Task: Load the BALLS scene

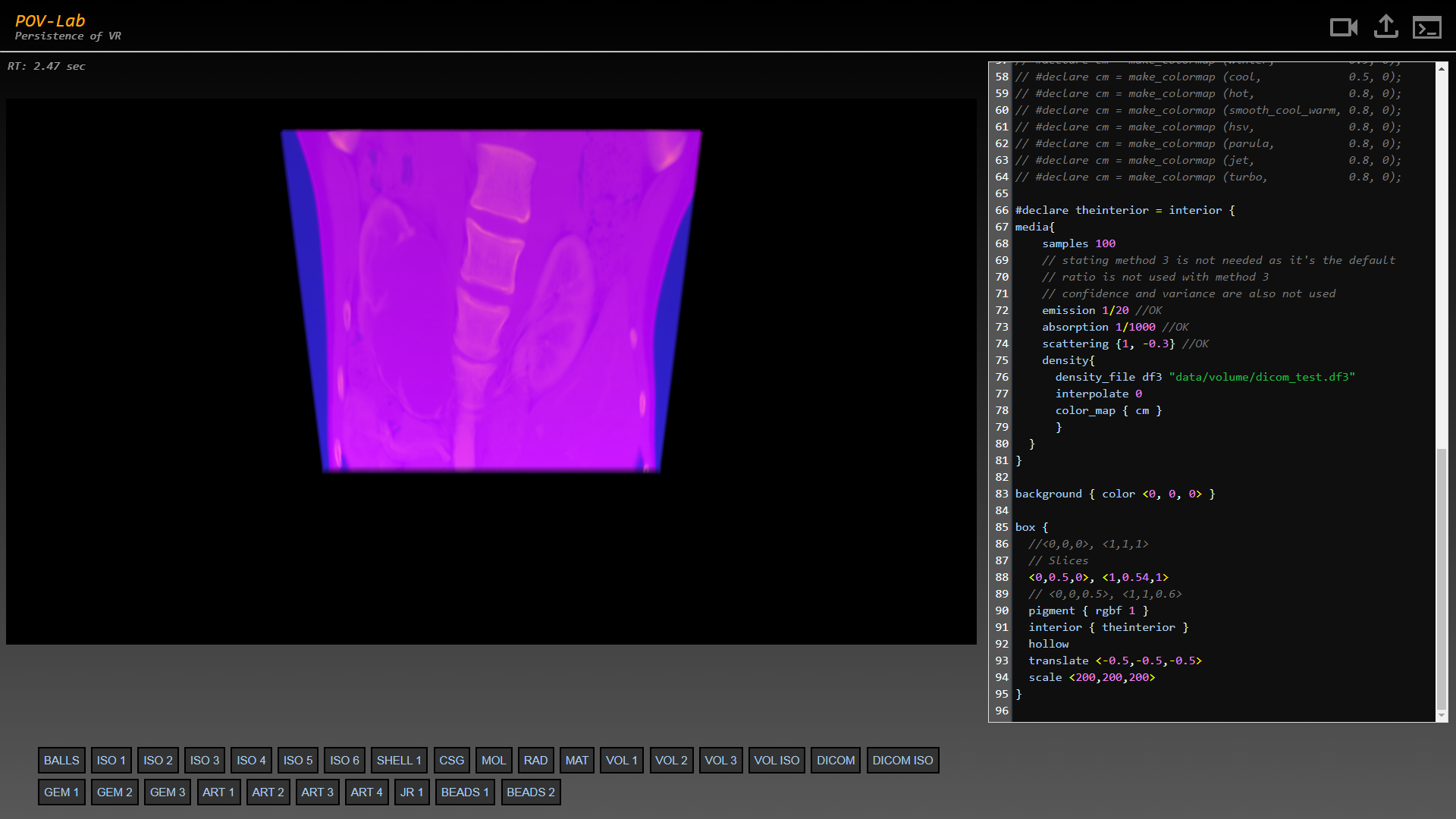Action: 61,760
